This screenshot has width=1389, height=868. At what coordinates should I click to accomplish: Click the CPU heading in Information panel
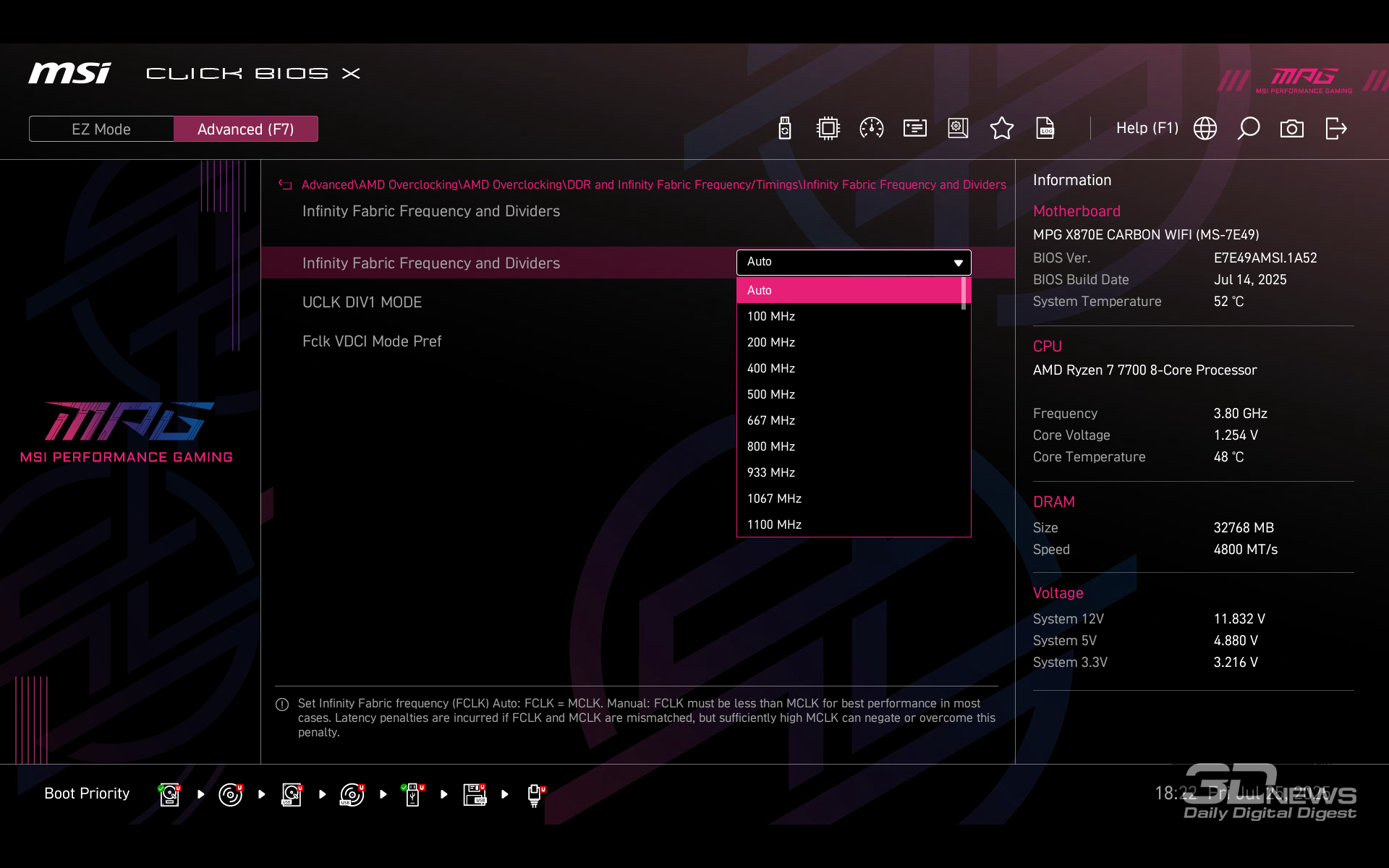1047,346
